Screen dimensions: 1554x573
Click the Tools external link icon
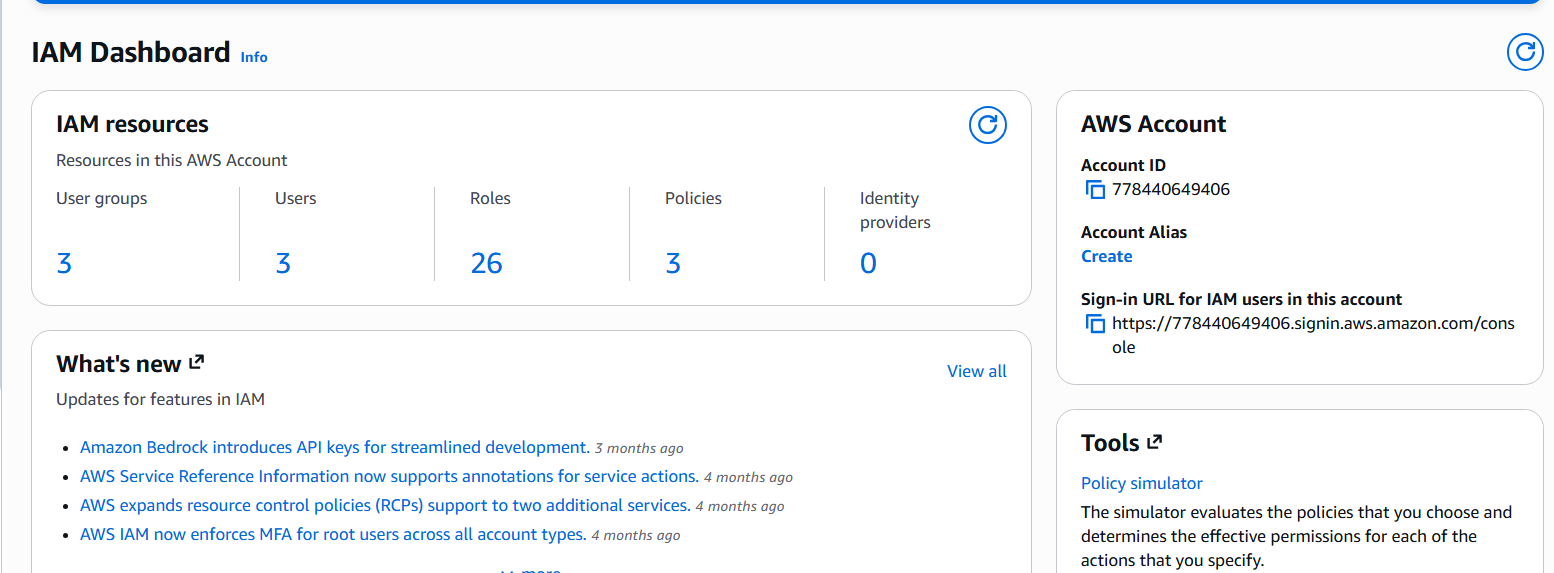1155,441
